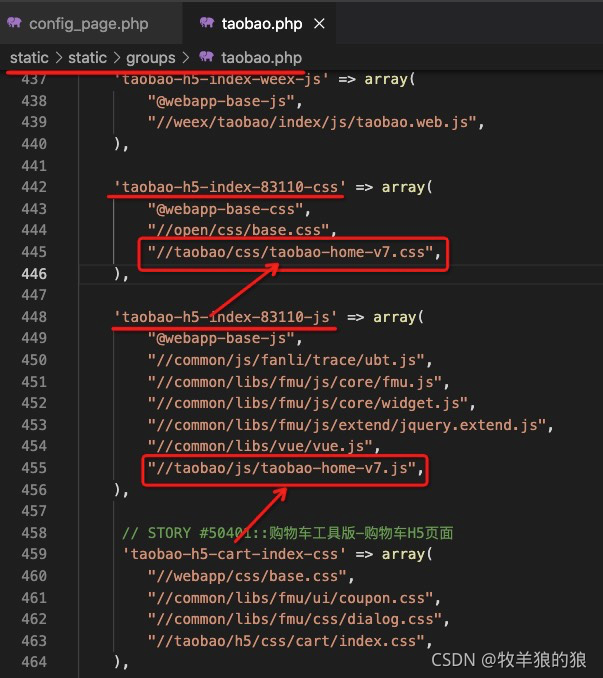Click line number 442 in gutter
Viewport: 603px width, 678px height.
tap(34, 187)
